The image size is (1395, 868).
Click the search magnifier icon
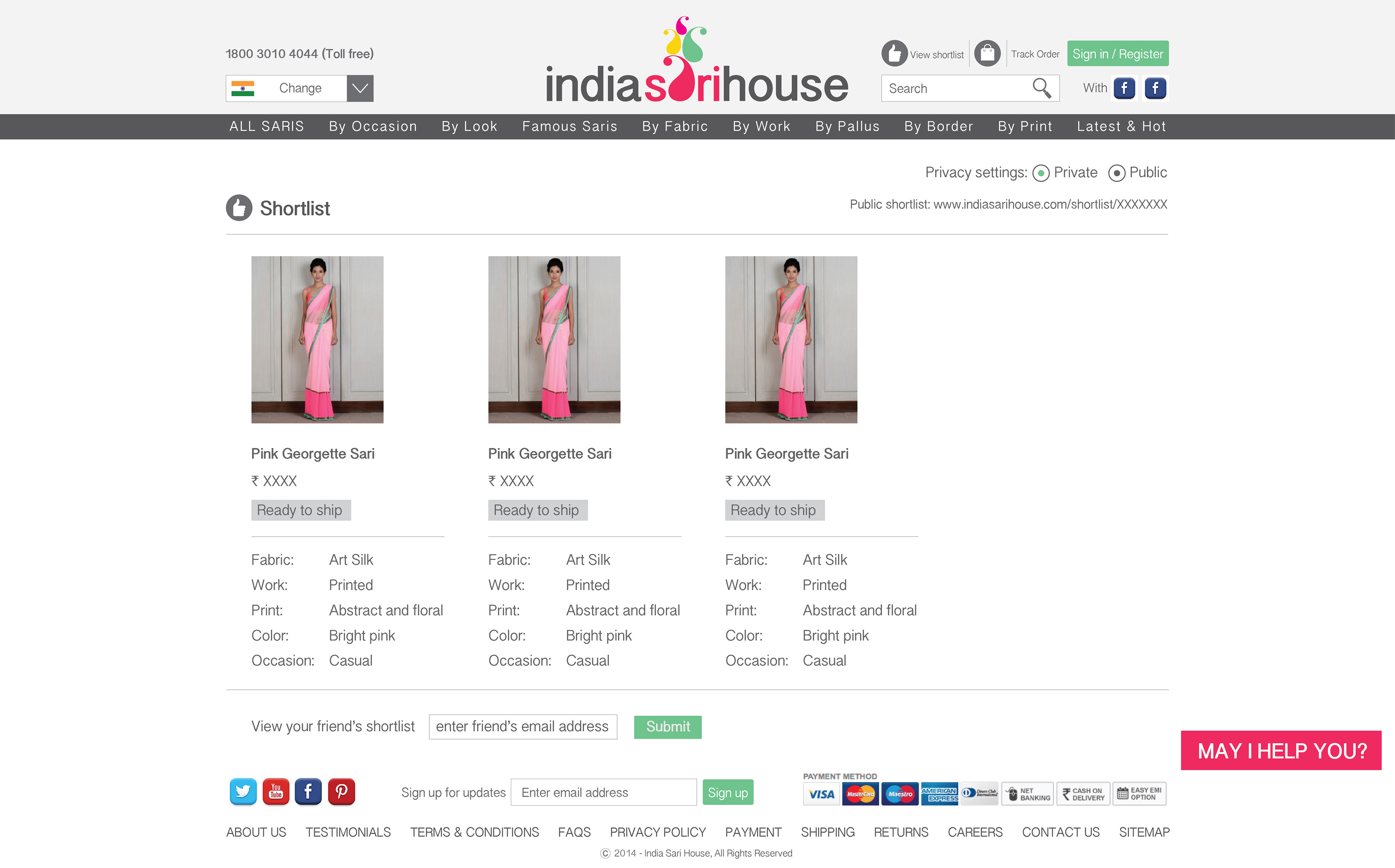[1041, 88]
